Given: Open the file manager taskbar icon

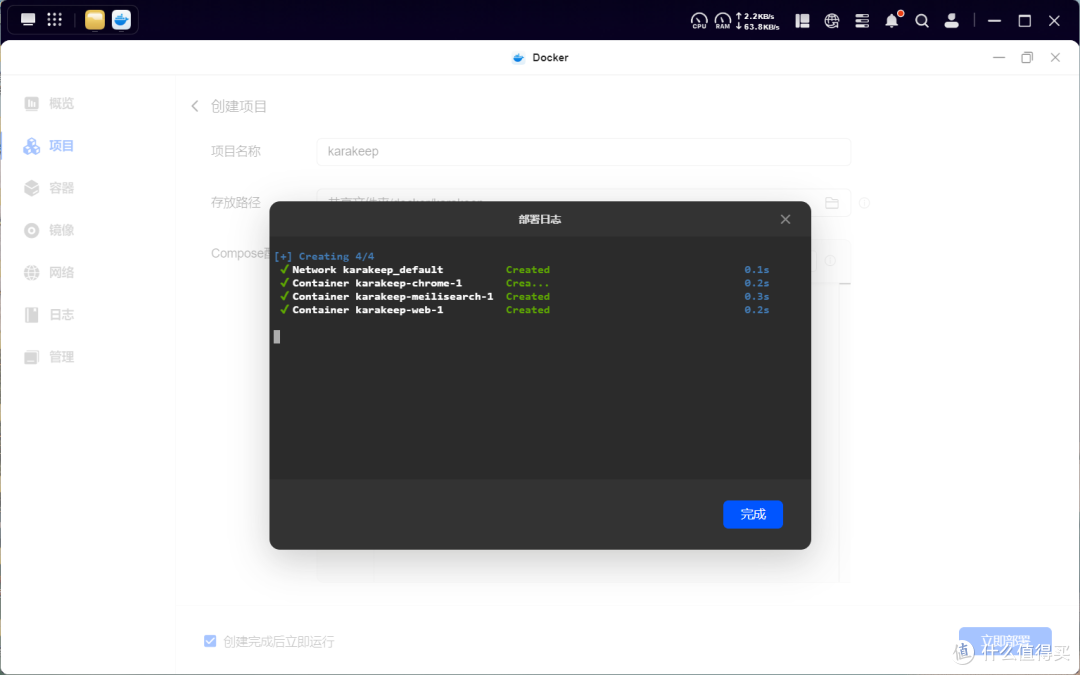Looking at the screenshot, I should pyautogui.click(x=95, y=20).
